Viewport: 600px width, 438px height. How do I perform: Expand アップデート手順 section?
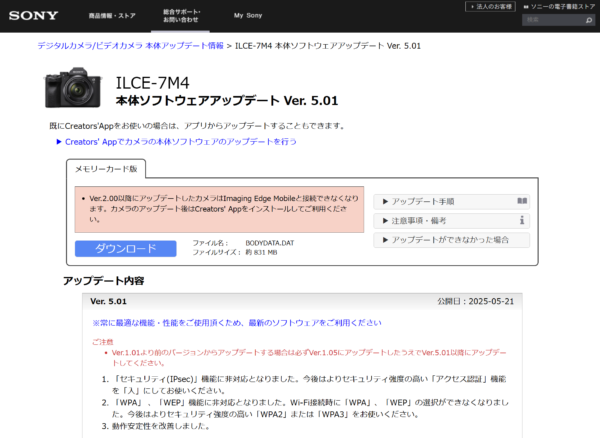452,202
